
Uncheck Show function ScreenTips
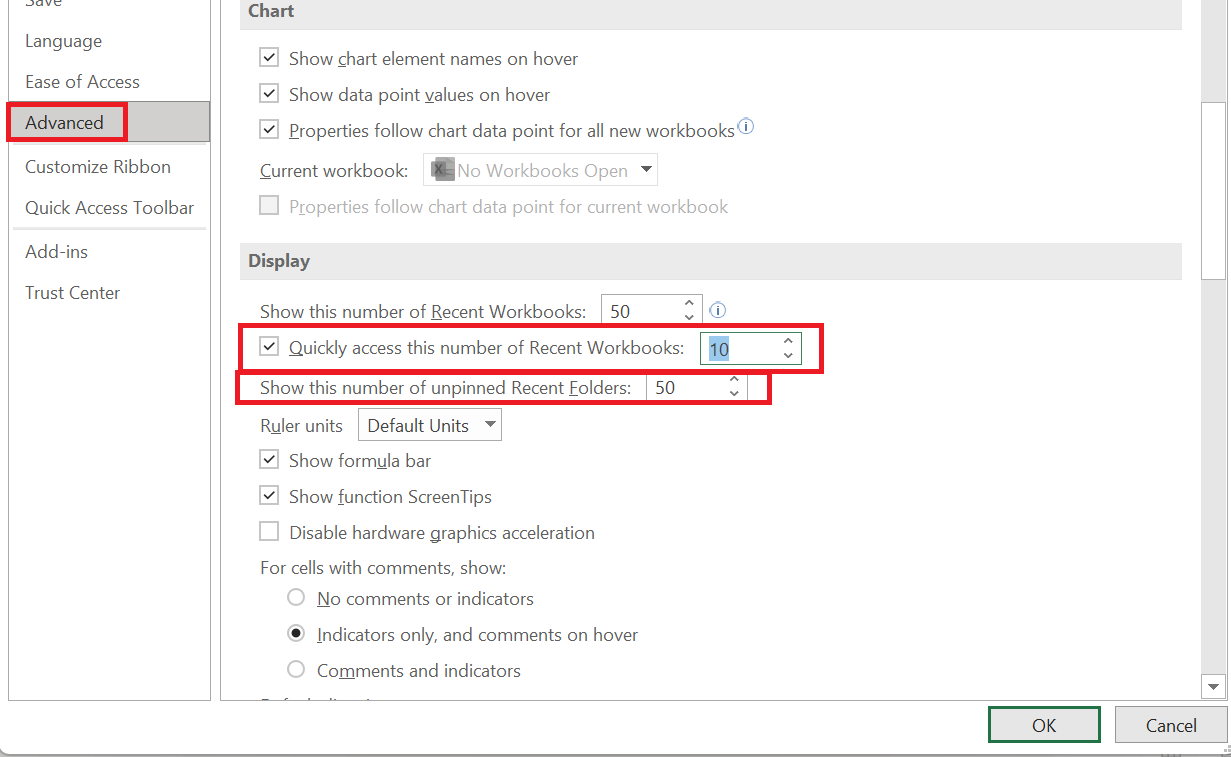click(268, 495)
